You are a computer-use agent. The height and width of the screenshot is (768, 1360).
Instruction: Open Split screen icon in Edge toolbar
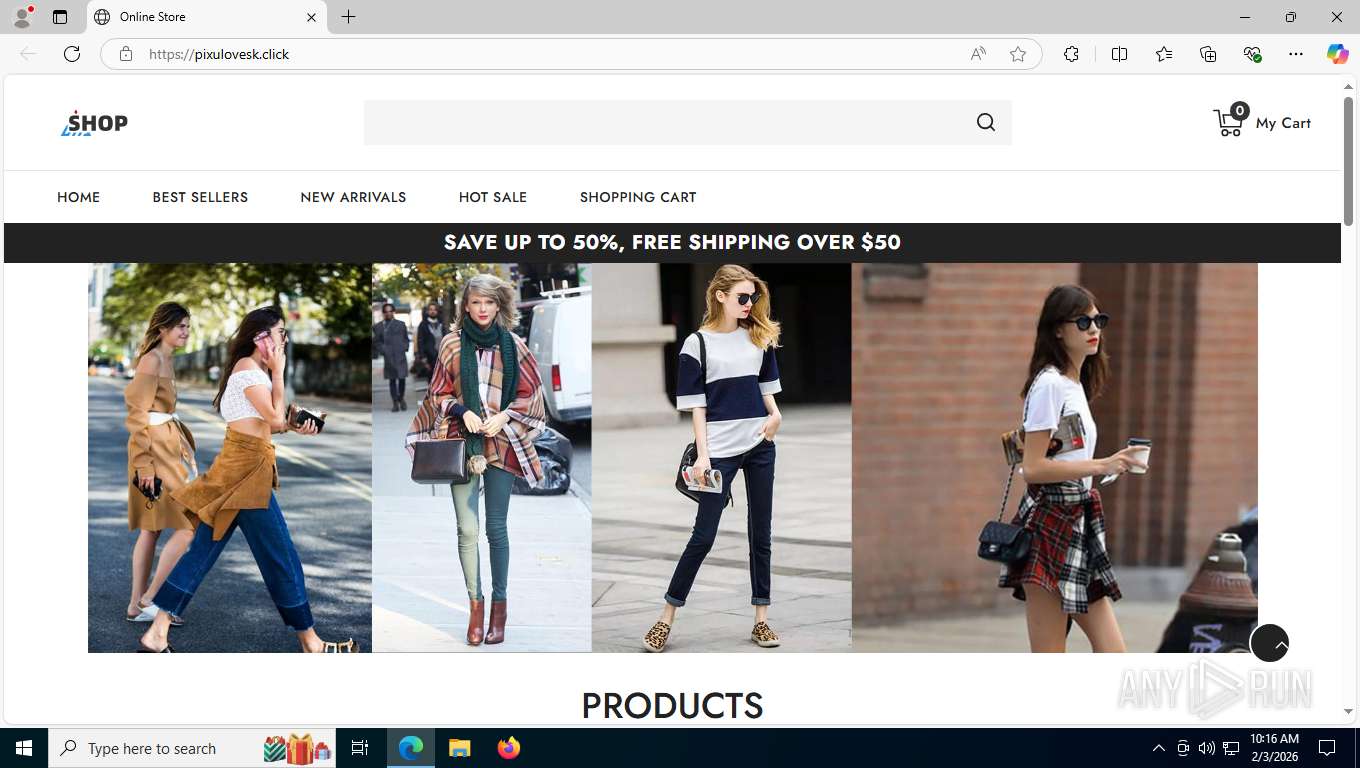tap(1119, 54)
